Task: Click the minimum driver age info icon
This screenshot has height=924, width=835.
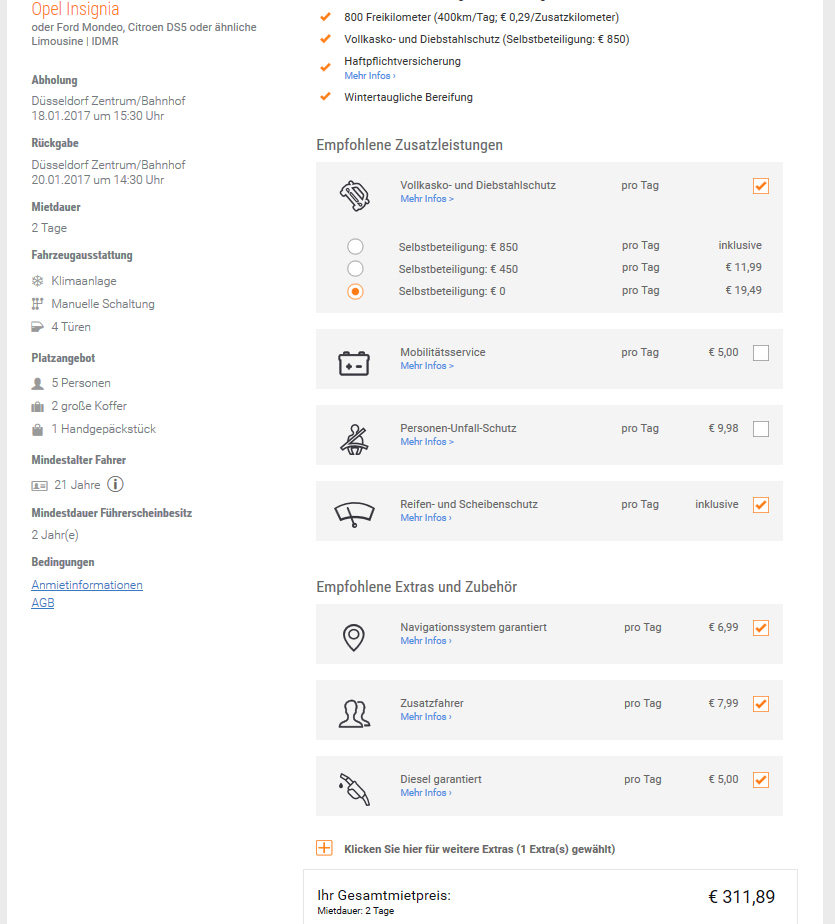Action: pos(116,485)
